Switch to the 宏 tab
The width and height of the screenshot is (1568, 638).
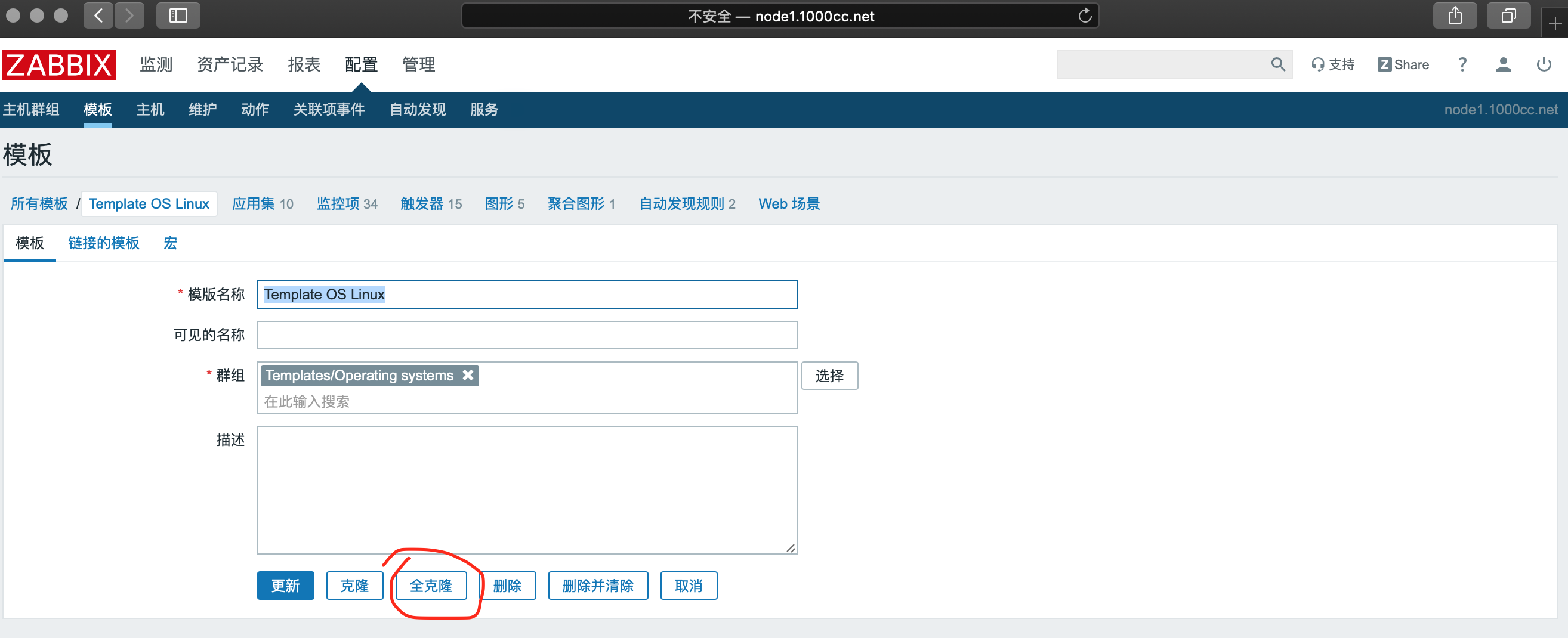pos(171,243)
